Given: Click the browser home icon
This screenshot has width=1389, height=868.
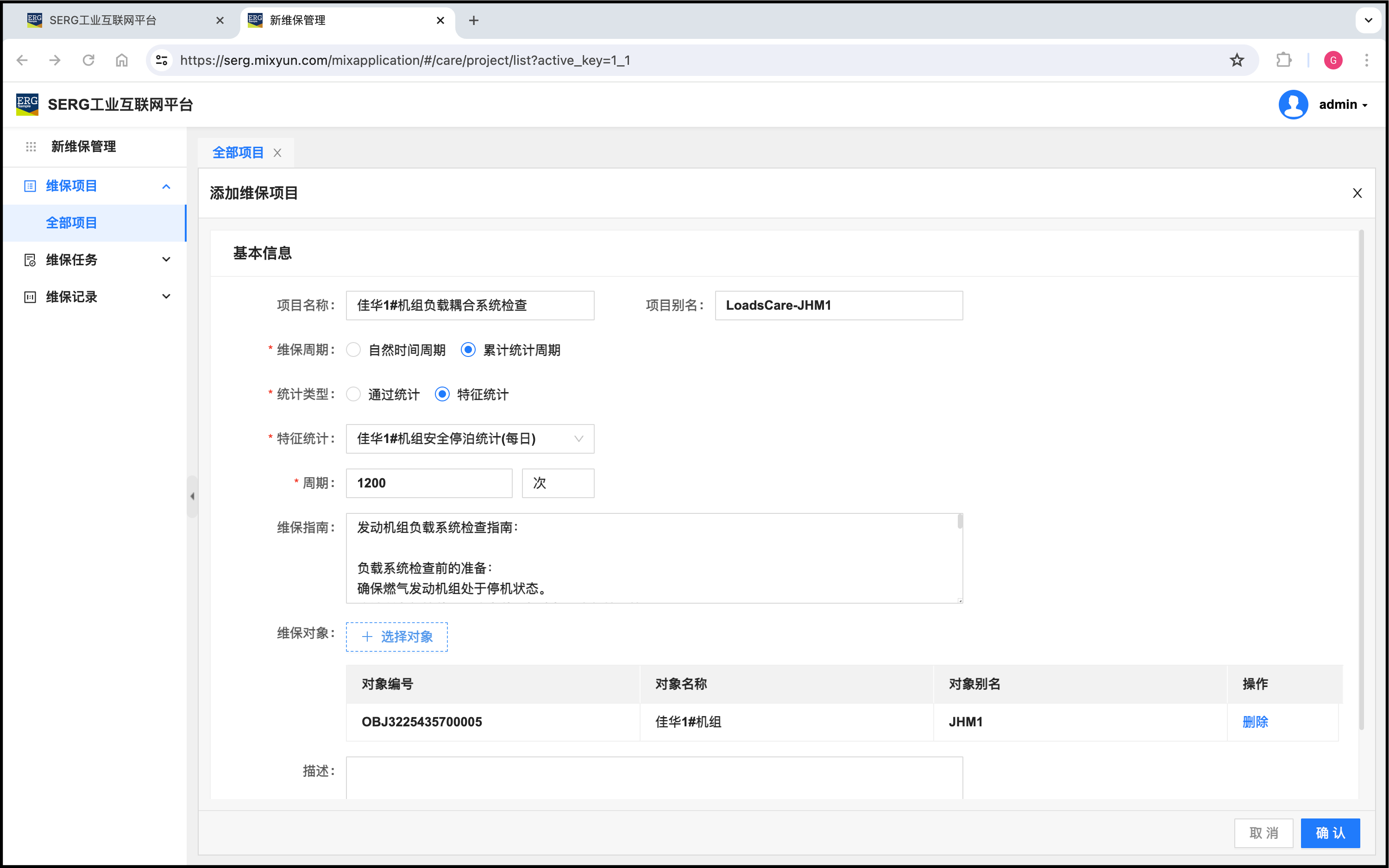Looking at the screenshot, I should click(122, 60).
